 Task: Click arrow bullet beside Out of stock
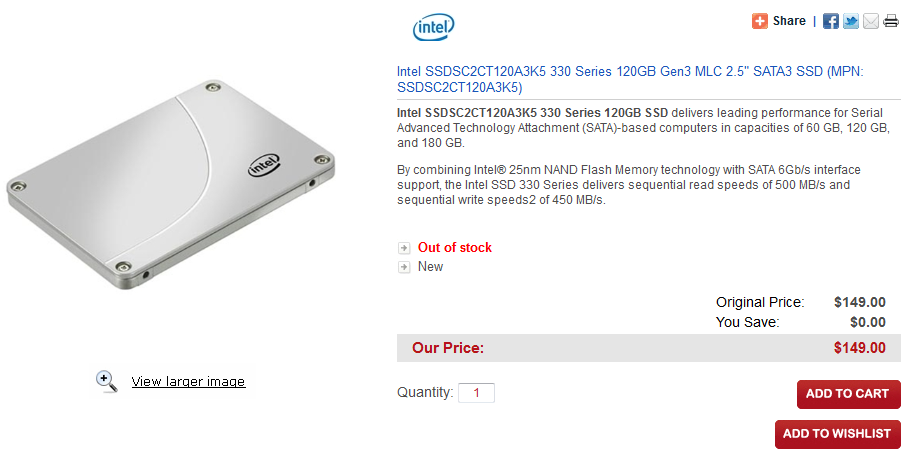tap(404, 248)
